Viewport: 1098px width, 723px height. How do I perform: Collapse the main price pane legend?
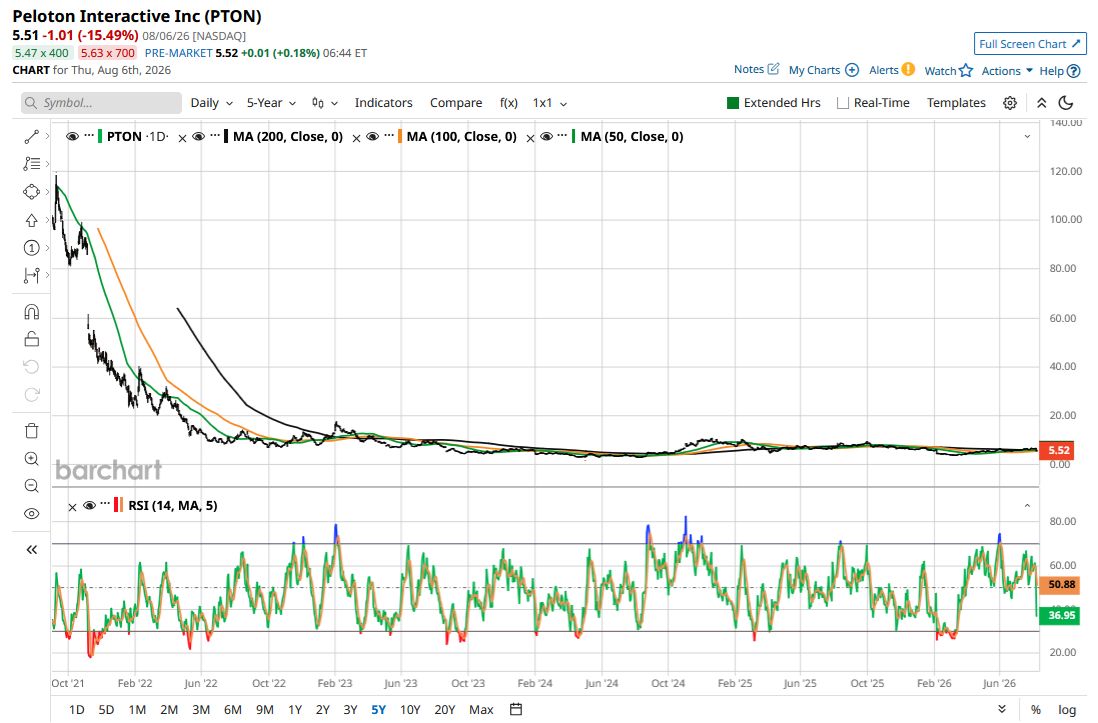(x=1027, y=137)
